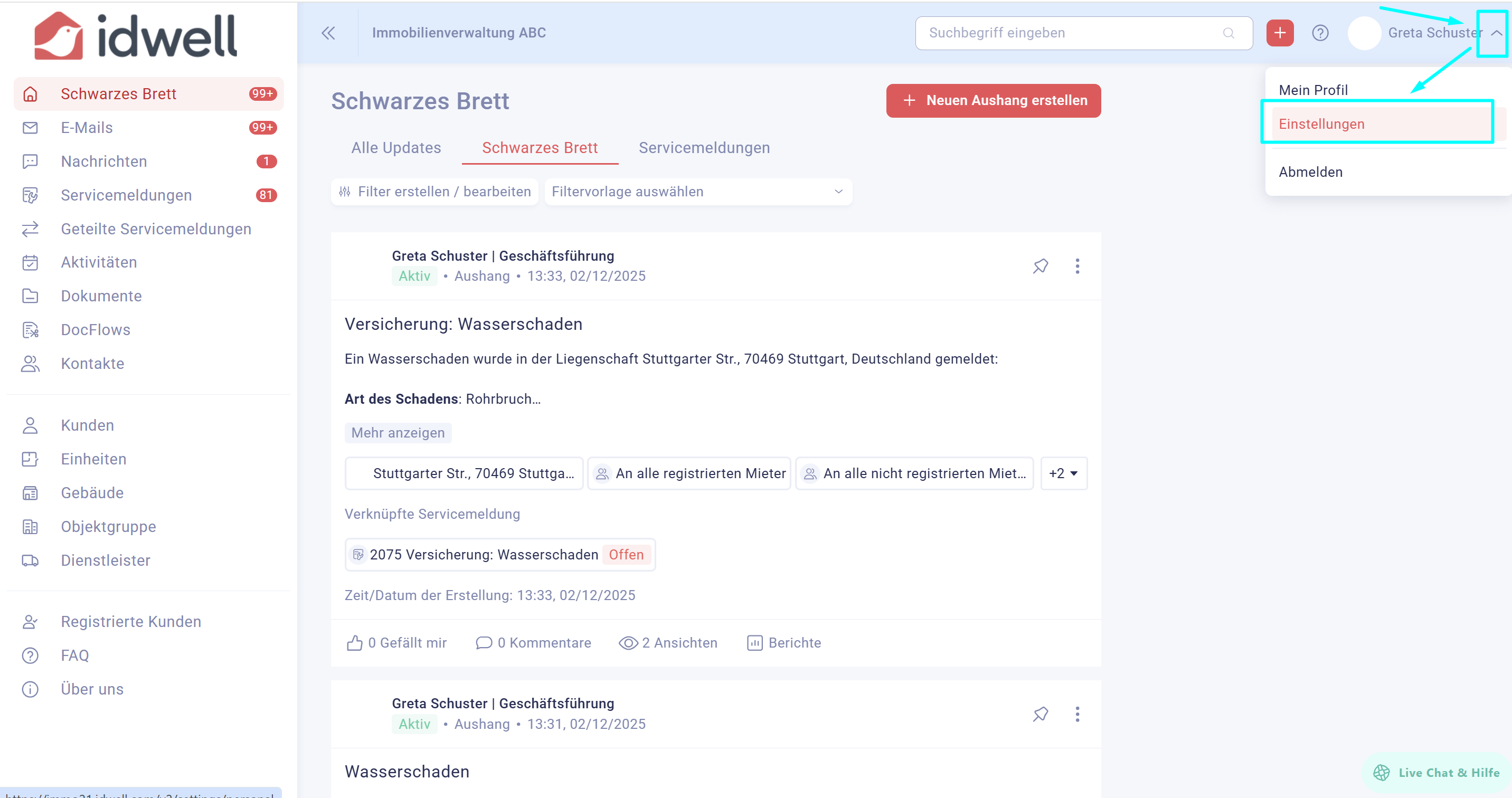The image size is (1512, 798).
Task: Open Berichte for the first post
Action: pyautogui.click(x=783, y=643)
